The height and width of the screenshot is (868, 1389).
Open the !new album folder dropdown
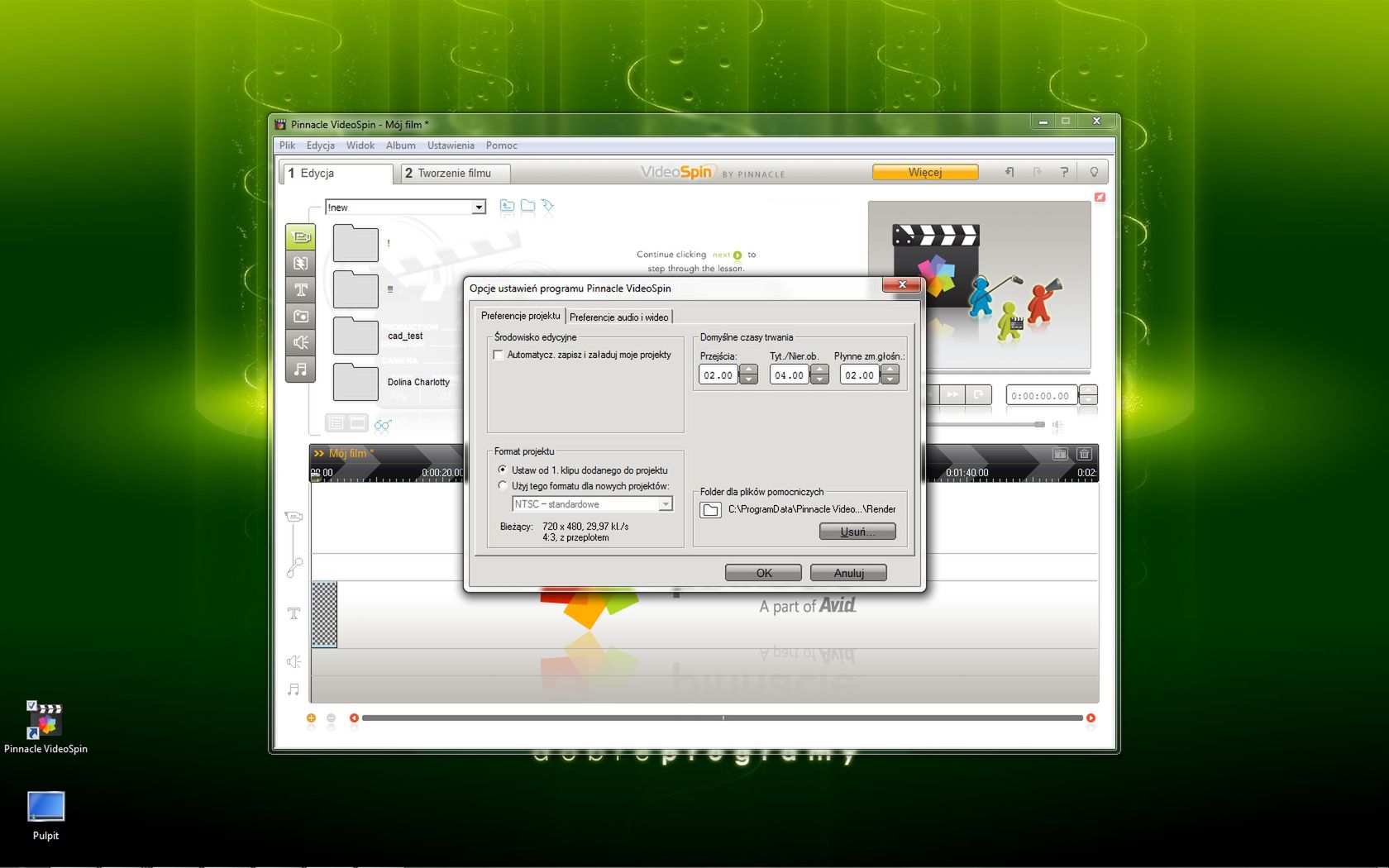479,207
